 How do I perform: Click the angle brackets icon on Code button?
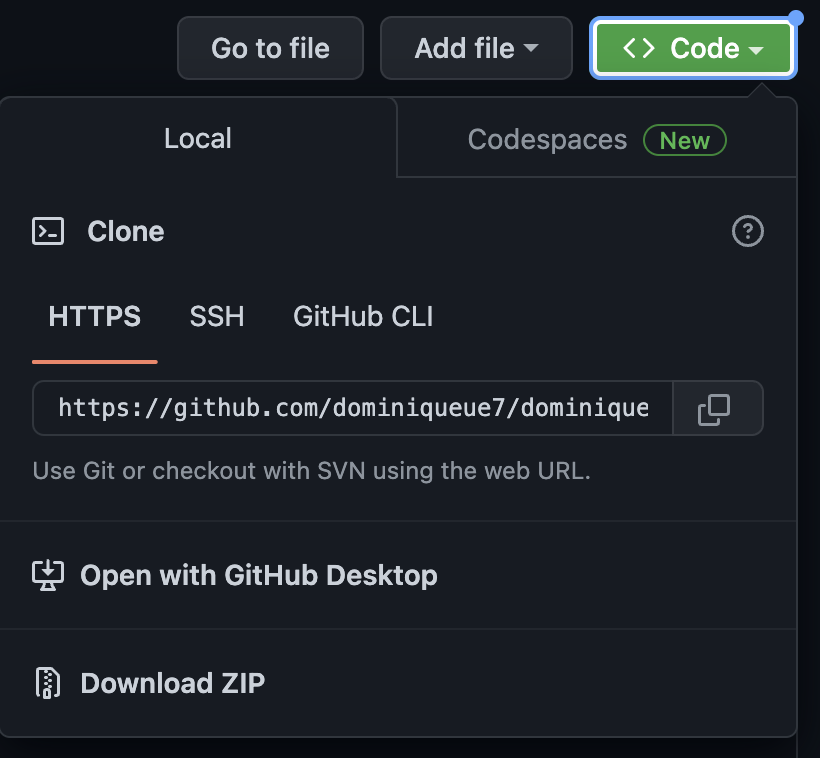click(x=639, y=48)
